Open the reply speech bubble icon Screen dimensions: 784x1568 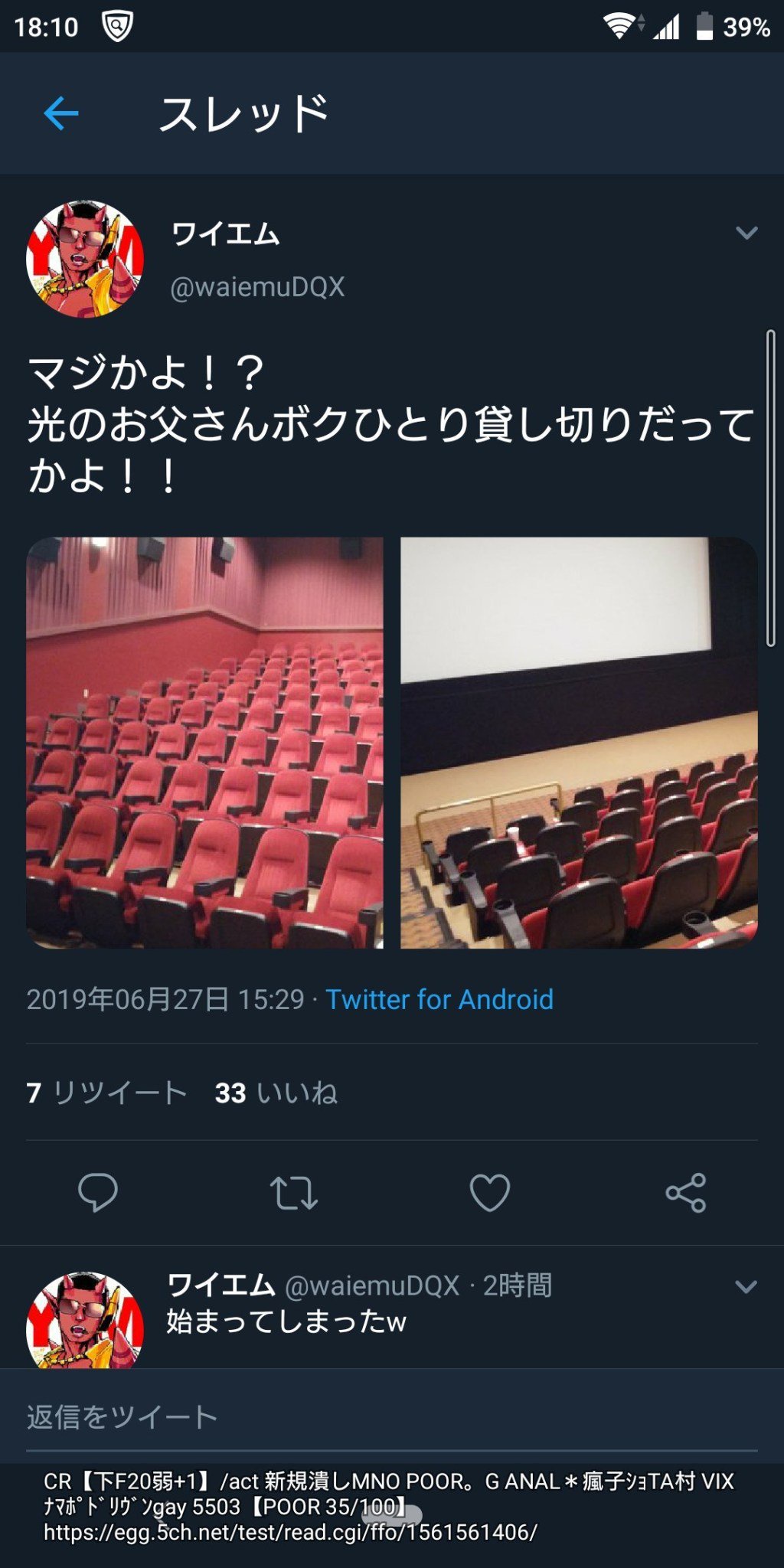pyautogui.click(x=98, y=1192)
